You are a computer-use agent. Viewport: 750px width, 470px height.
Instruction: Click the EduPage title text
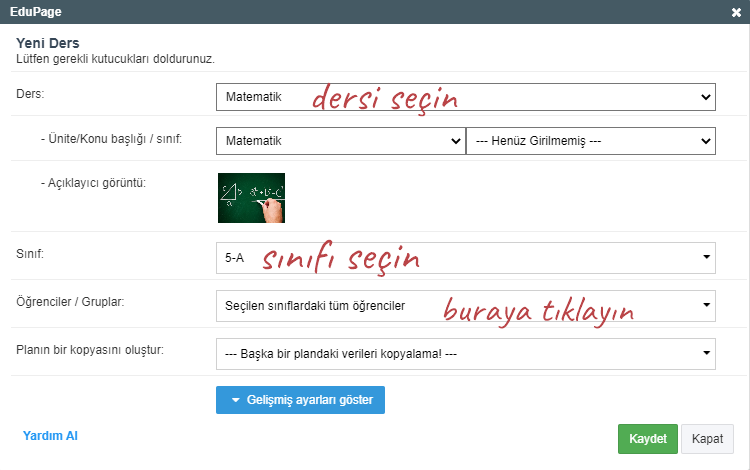pyautogui.click(x=35, y=11)
